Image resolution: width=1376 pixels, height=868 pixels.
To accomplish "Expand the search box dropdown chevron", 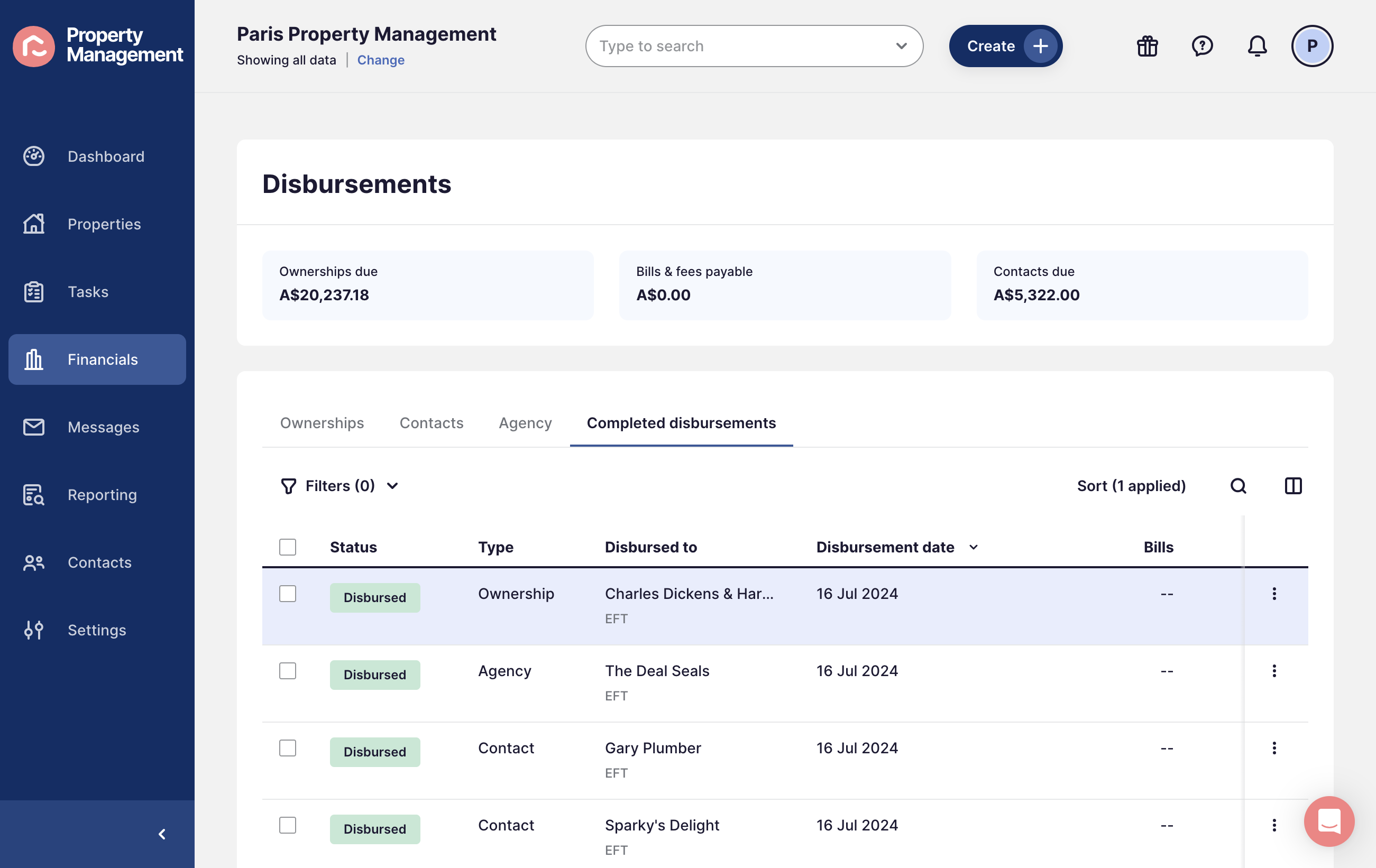I will click(901, 45).
